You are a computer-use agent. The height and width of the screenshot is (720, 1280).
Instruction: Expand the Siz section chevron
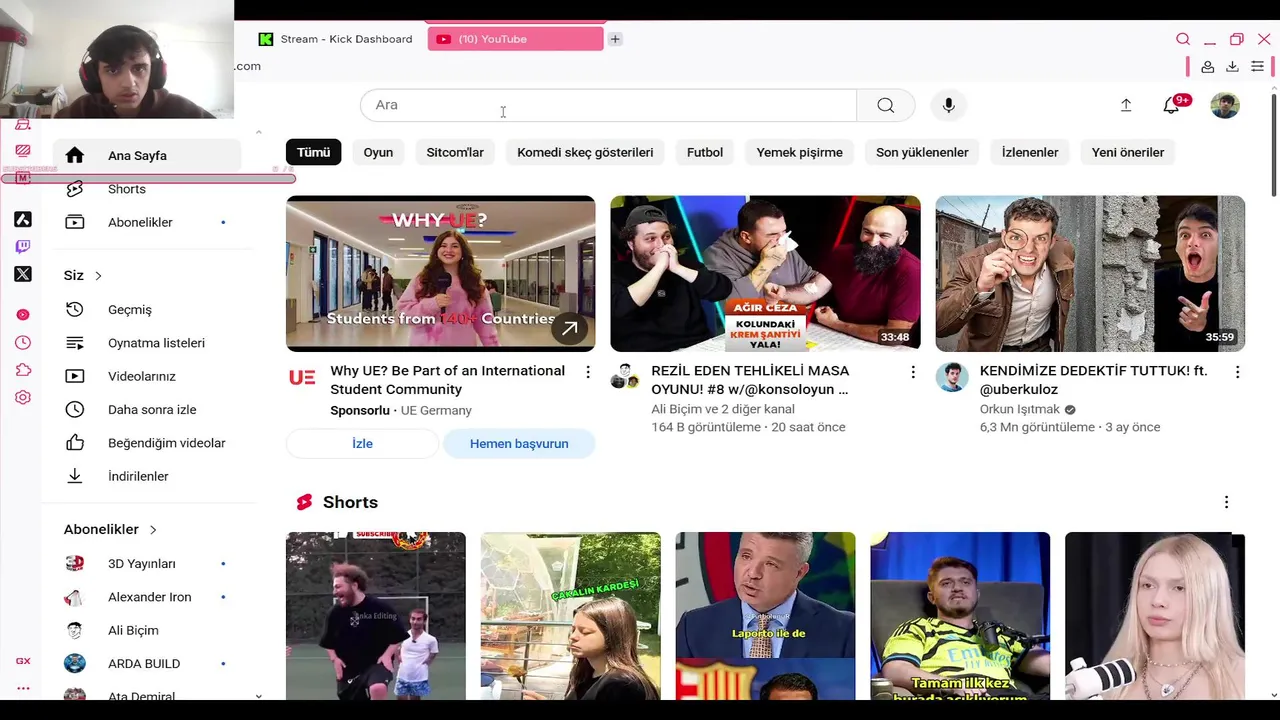click(x=98, y=276)
